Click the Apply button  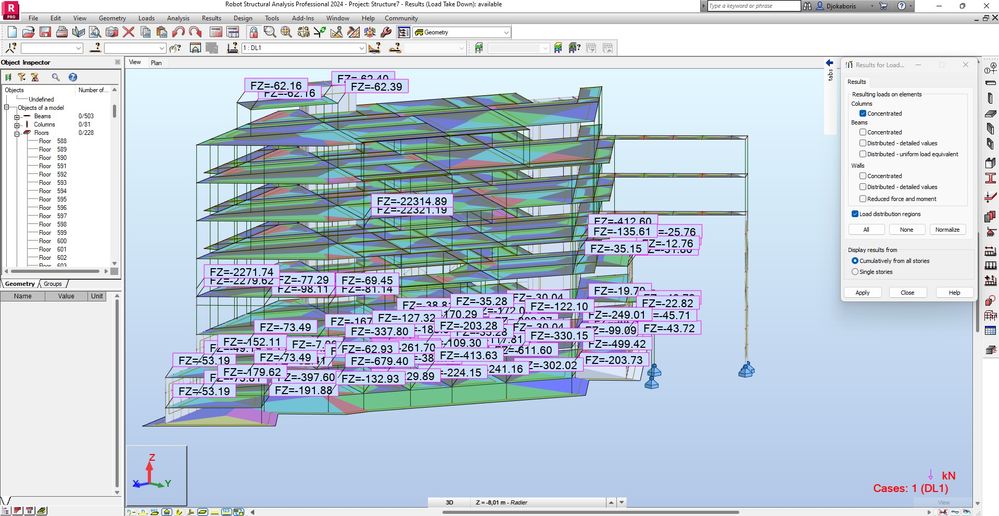pos(862,293)
